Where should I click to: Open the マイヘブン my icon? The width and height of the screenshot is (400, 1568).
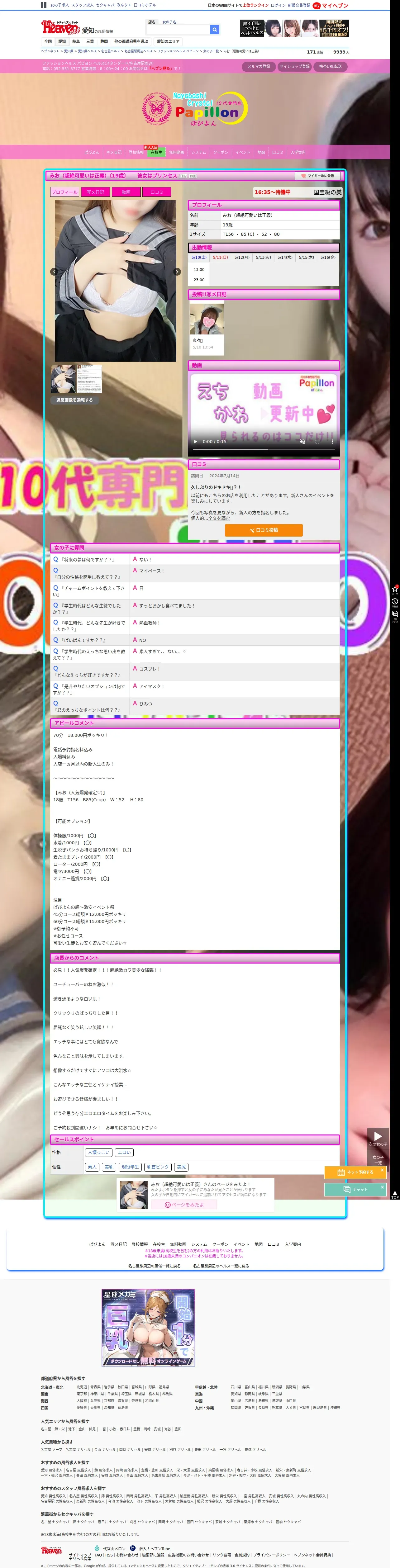click(x=317, y=6)
